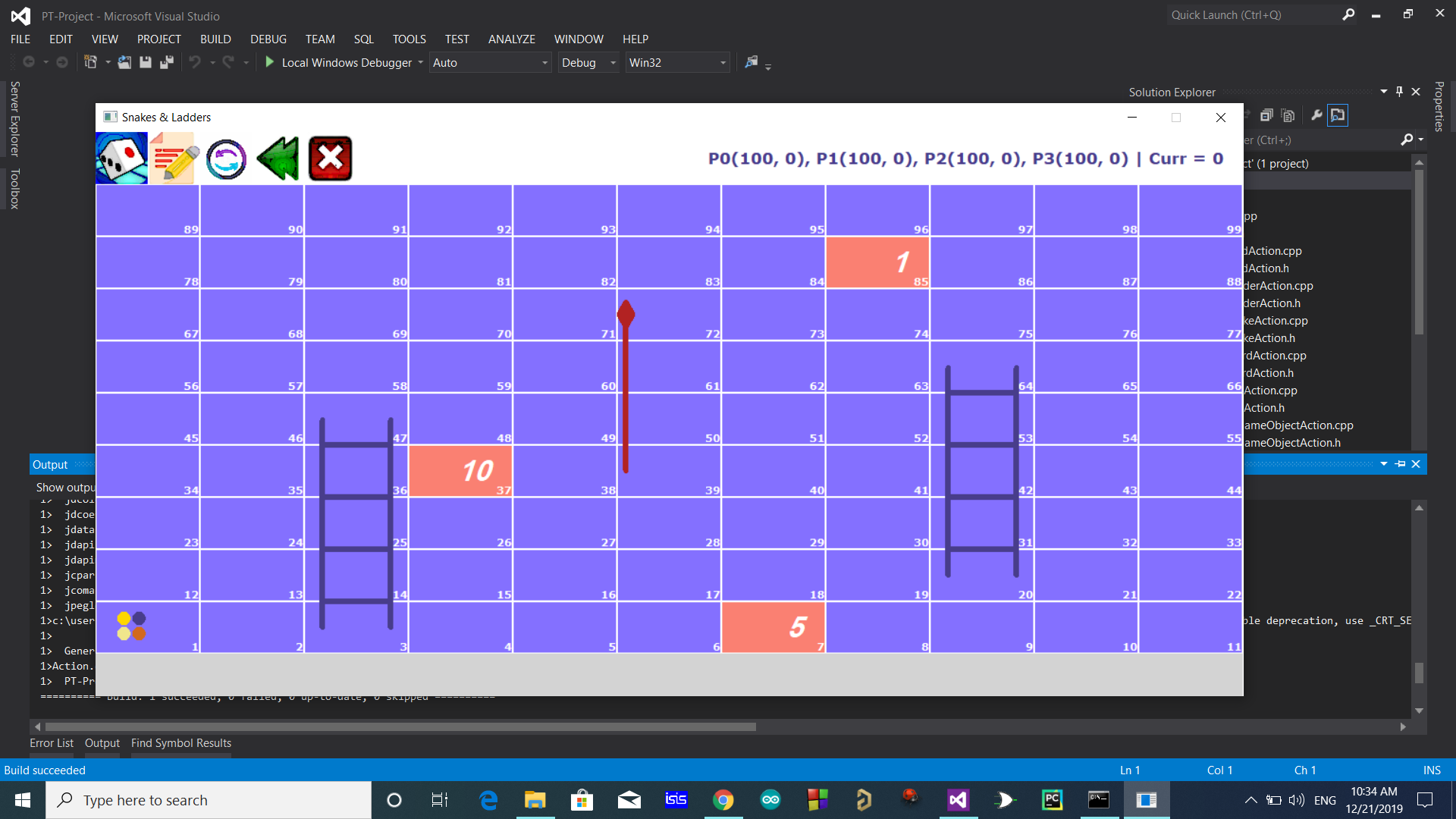This screenshot has width=1456, height=819.
Task: Click the circular refresh arrows icon
Action: pos(226,159)
